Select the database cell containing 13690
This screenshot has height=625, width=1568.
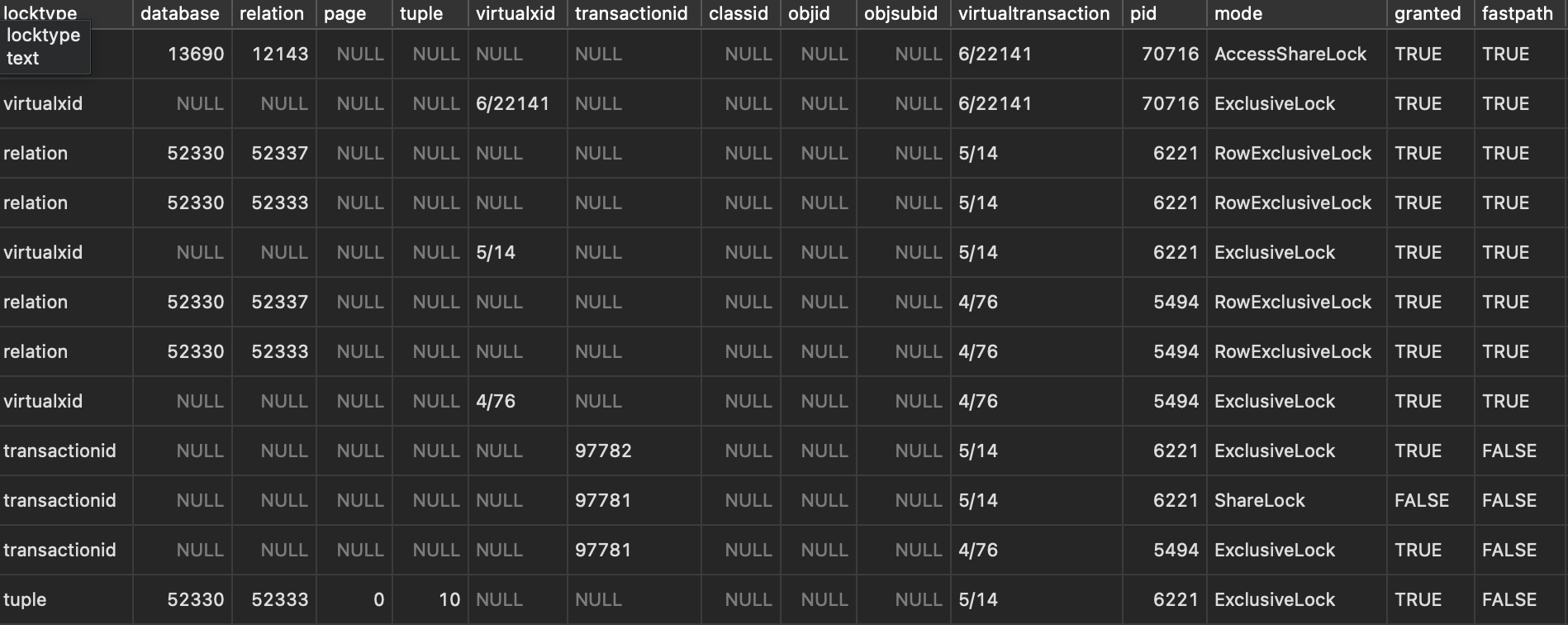[195, 54]
